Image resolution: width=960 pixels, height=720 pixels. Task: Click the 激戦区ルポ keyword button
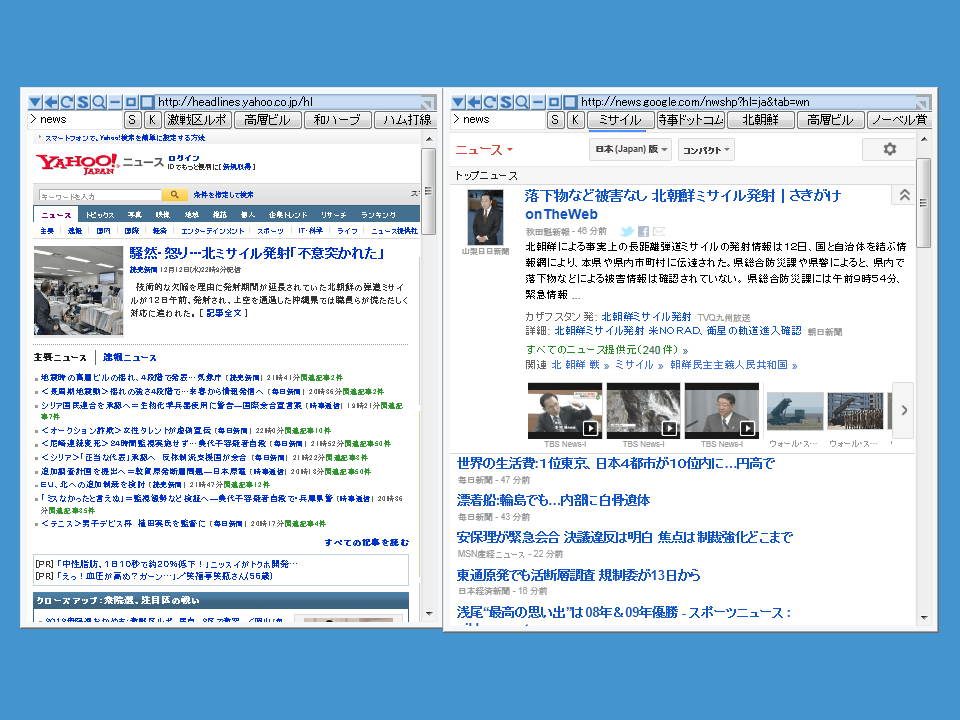[x=197, y=119]
